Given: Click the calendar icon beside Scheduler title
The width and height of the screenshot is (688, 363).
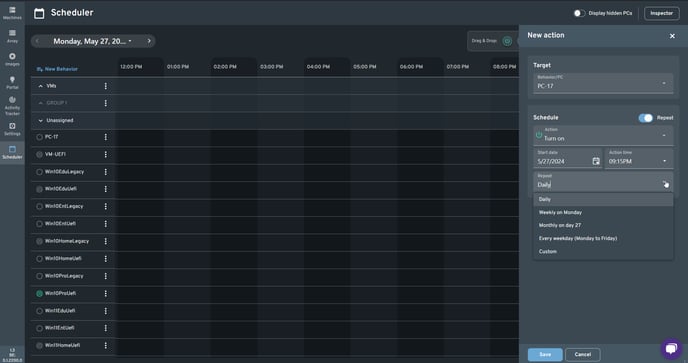Looking at the screenshot, I should 39,13.
